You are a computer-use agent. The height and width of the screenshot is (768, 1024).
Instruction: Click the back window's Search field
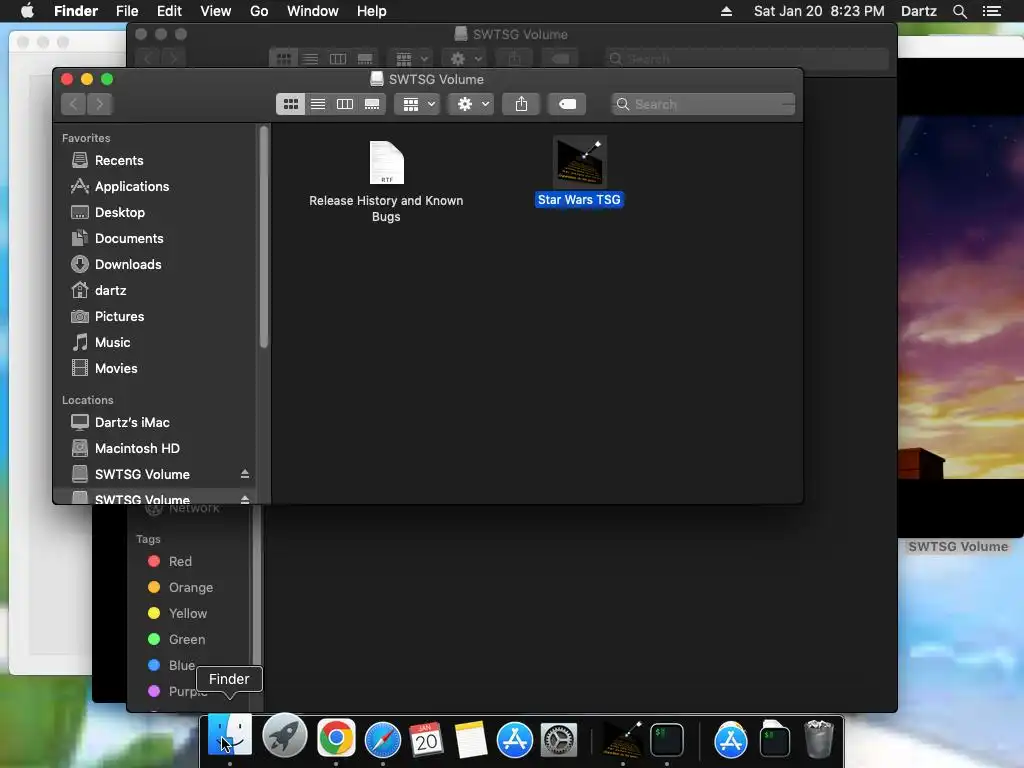pyautogui.click(x=746, y=59)
